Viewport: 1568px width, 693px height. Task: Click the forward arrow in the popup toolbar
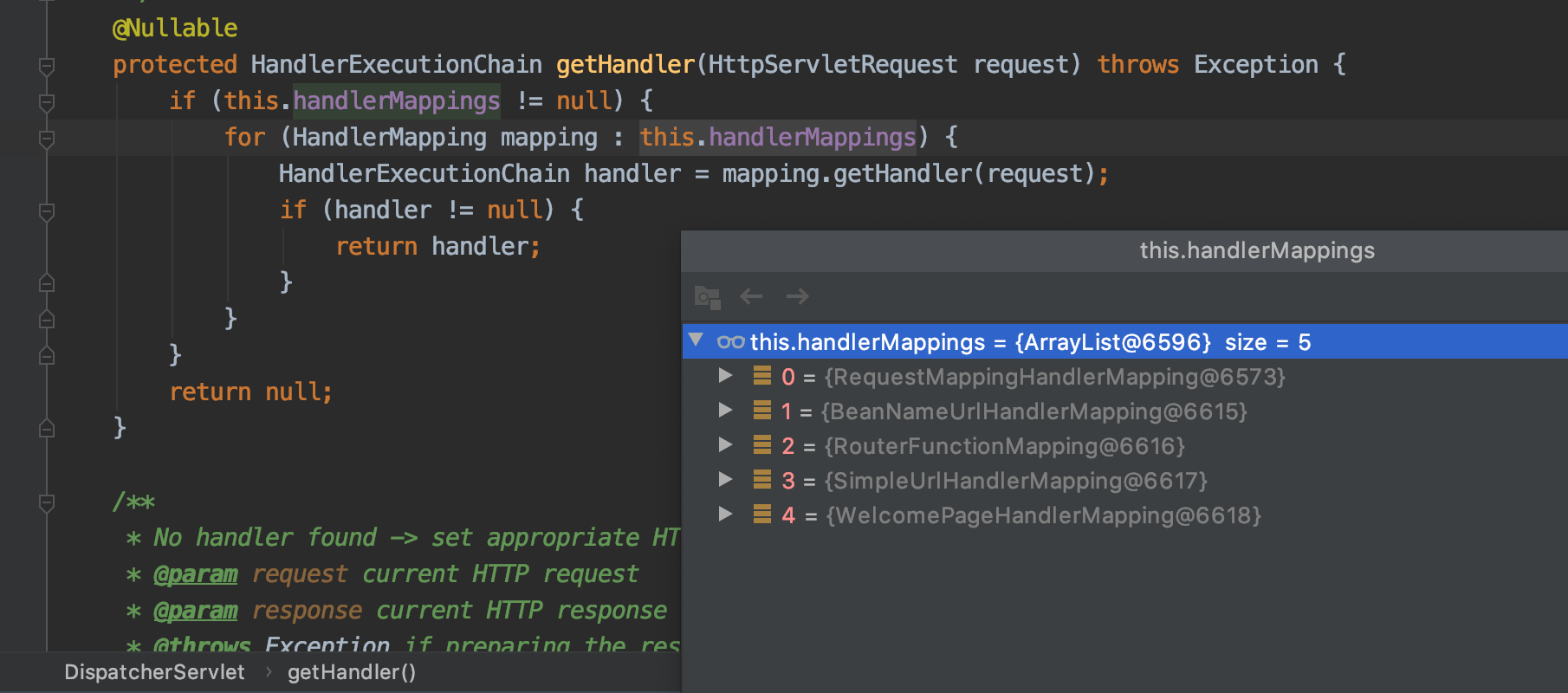797,296
